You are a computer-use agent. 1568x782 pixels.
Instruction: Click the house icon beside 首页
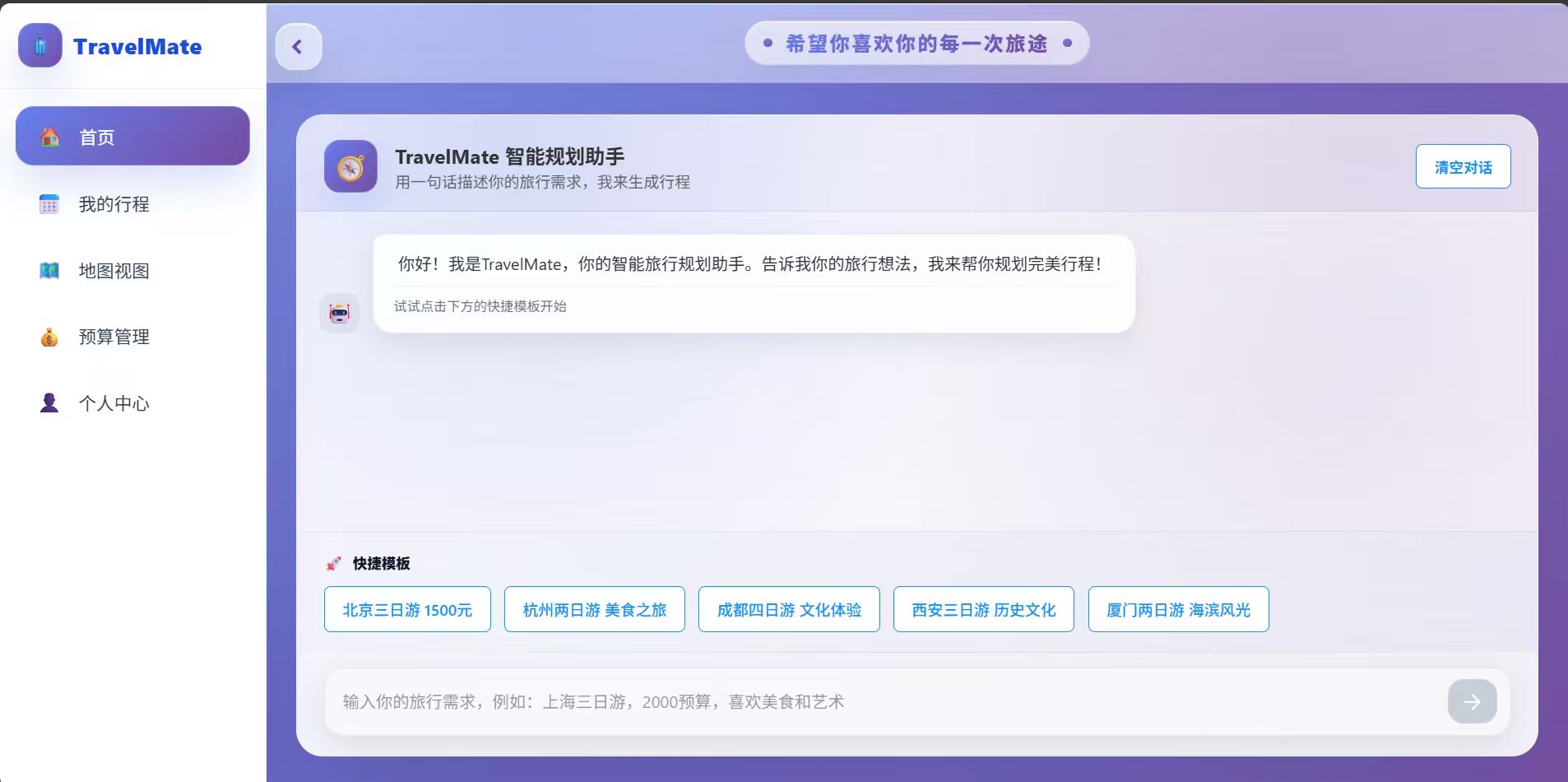coord(50,137)
